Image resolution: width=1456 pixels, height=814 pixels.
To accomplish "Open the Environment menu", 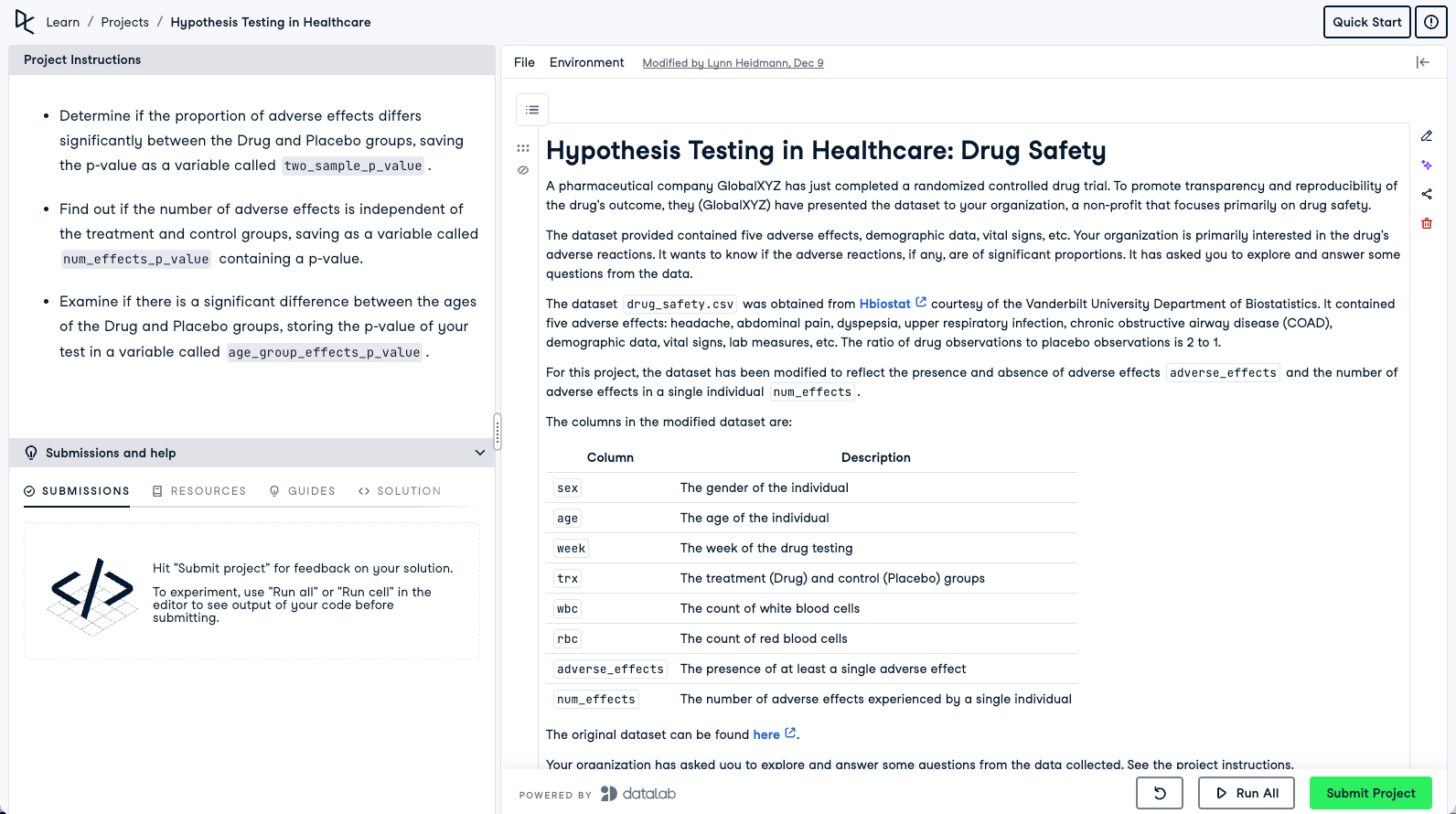I will point(586,62).
